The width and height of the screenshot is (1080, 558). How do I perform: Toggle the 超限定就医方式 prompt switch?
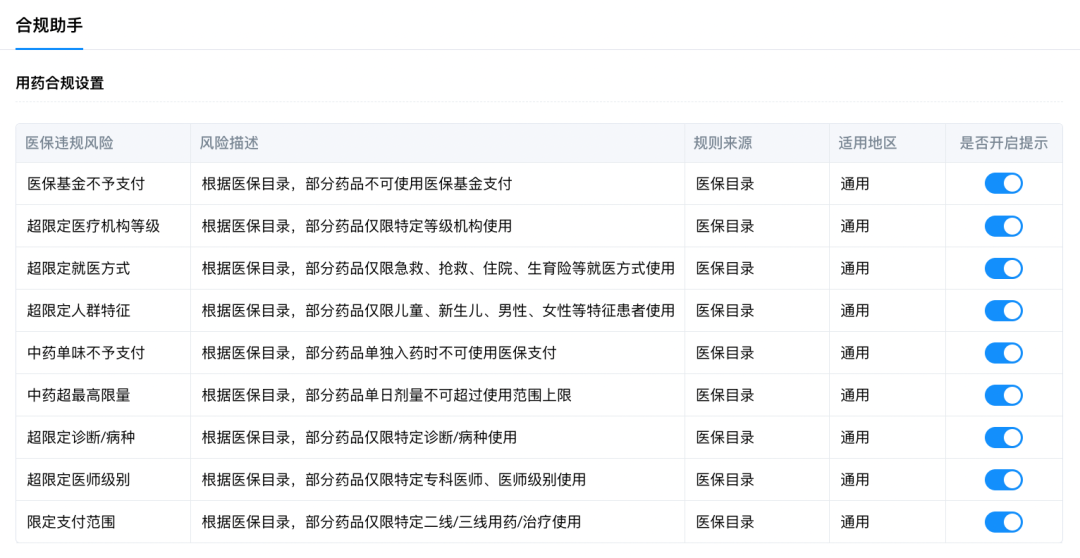1003,268
